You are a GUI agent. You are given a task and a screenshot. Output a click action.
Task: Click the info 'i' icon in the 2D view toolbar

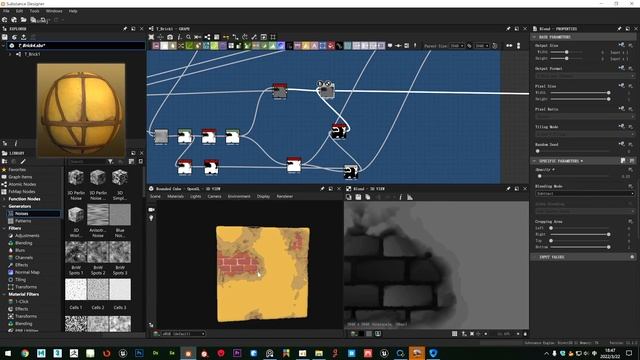coord(400,197)
